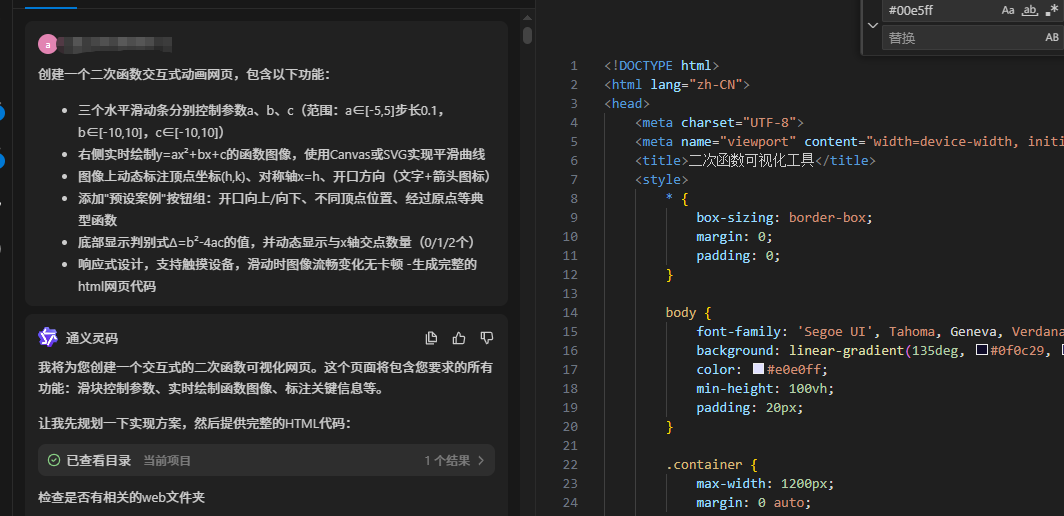Click the green check icon beside 已查看目录
1064x516 pixels.
[x=54, y=460]
